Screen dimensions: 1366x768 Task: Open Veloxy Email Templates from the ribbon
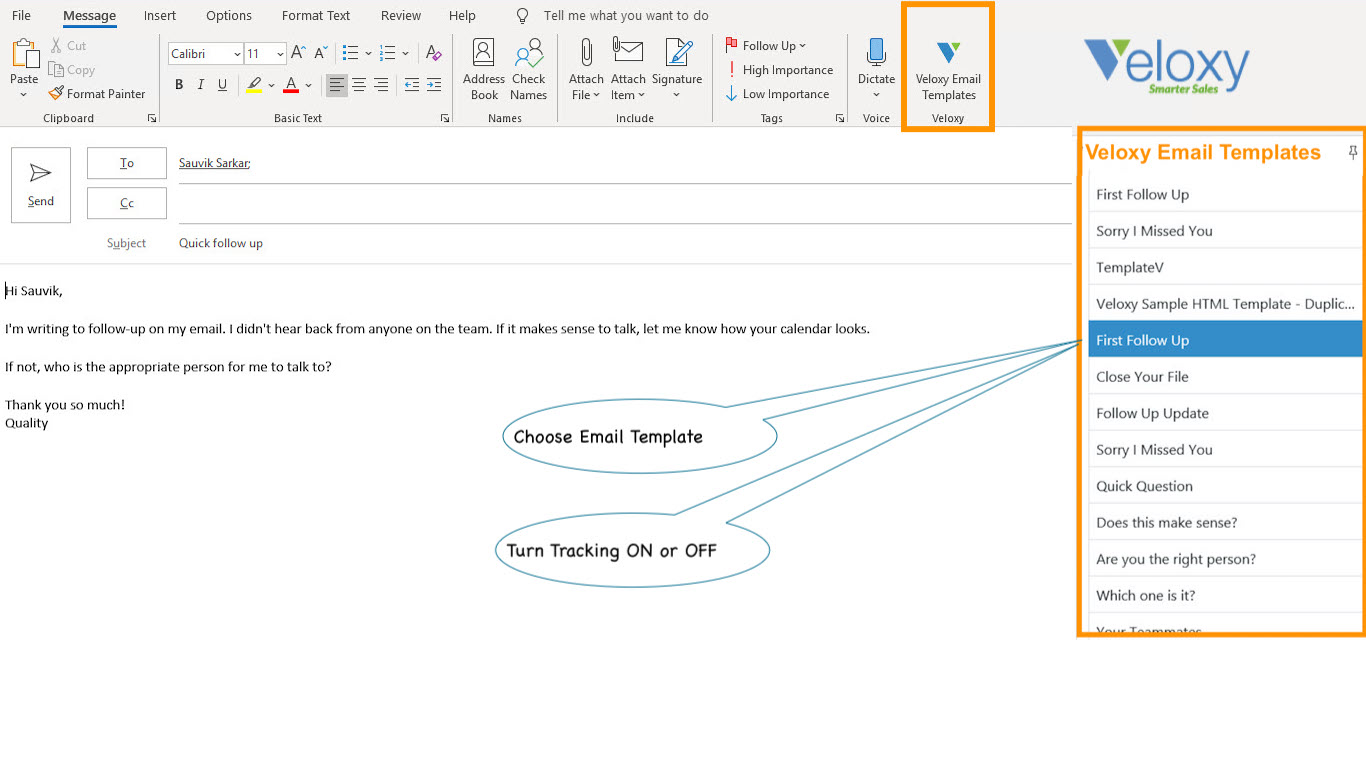(948, 71)
